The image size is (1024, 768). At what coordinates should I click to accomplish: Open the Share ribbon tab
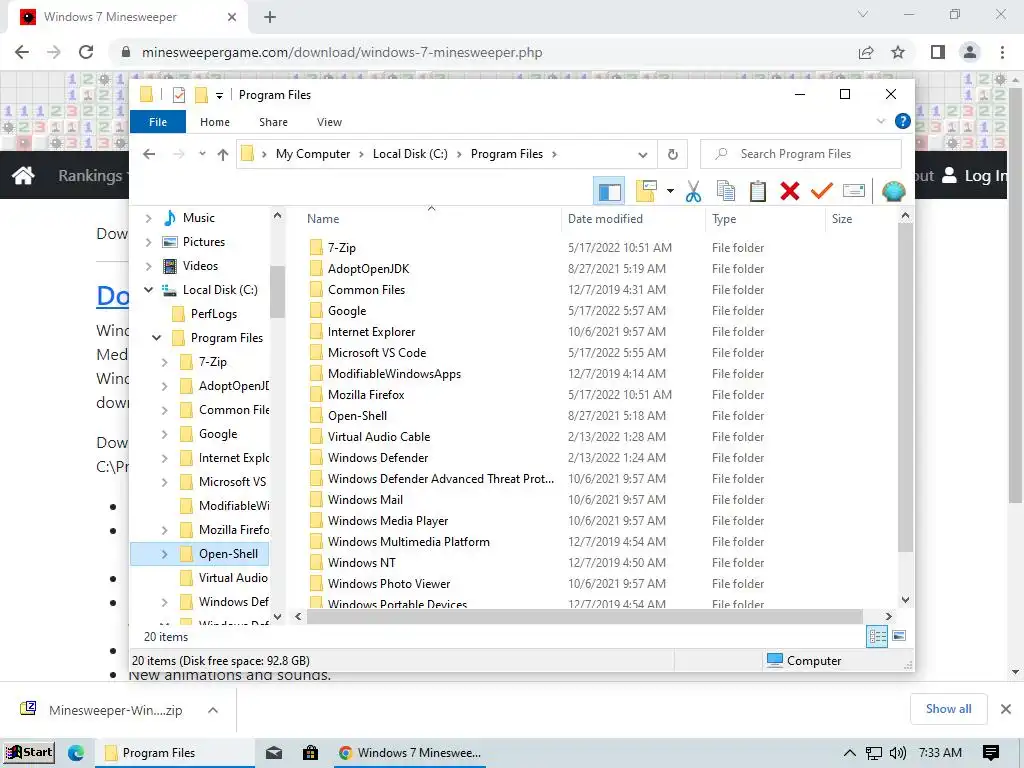(x=273, y=122)
